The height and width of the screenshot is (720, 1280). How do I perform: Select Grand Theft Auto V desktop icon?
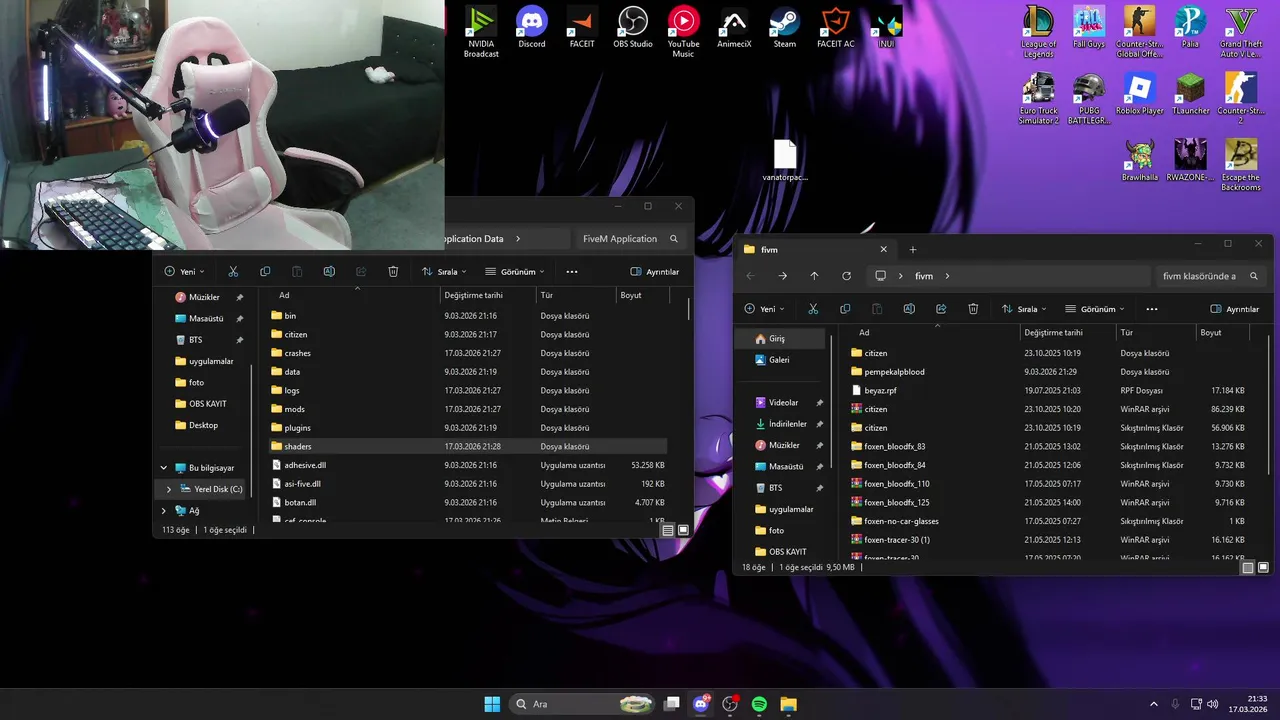1241,32
